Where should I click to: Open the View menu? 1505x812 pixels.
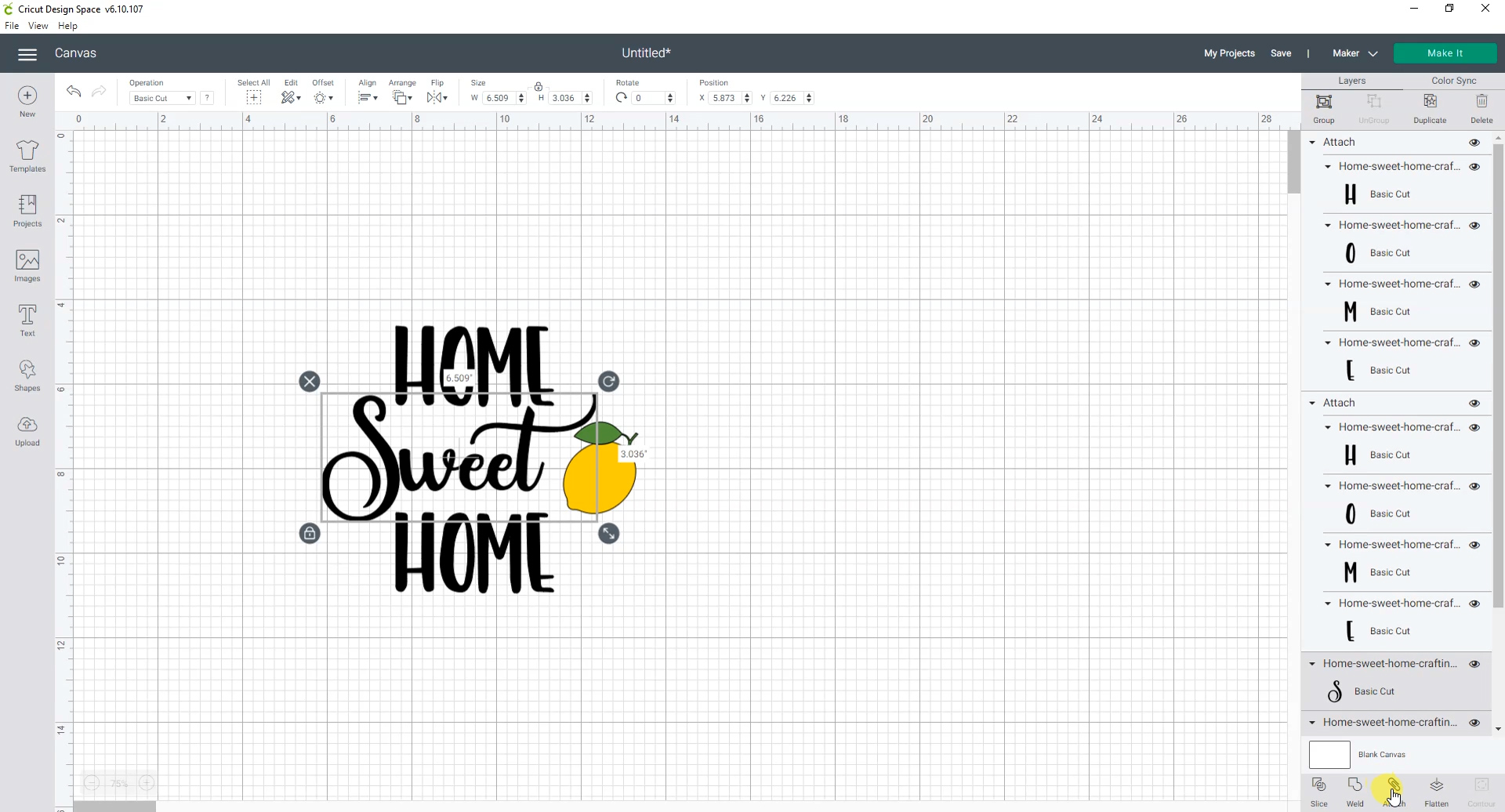(x=38, y=26)
